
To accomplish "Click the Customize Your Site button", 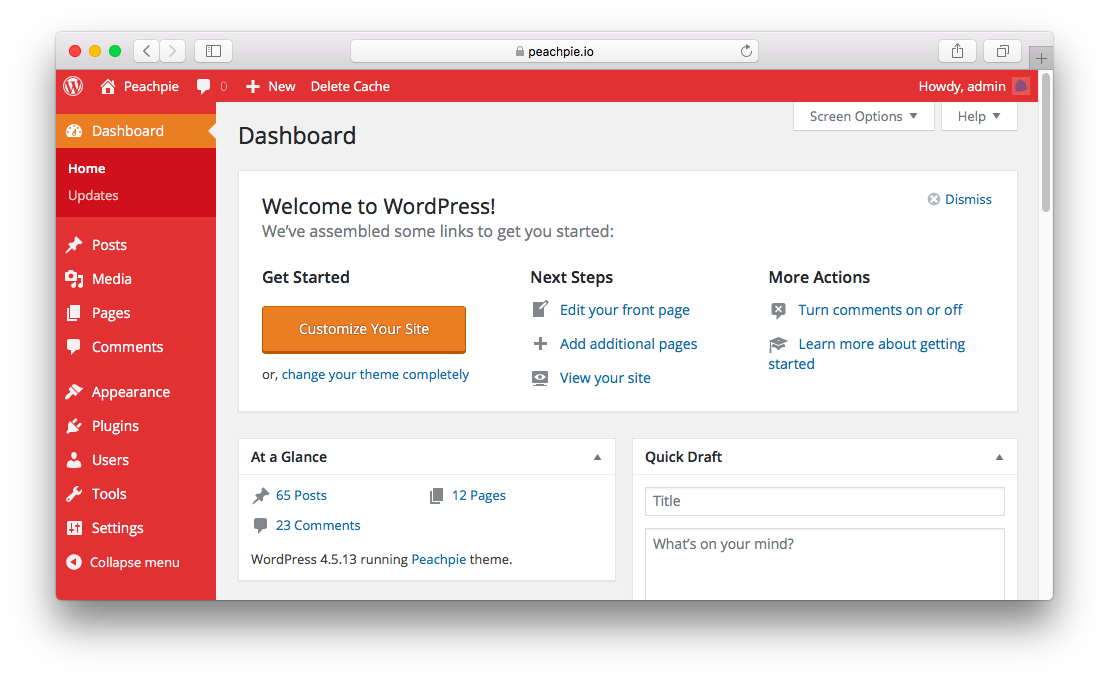I will (x=364, y=329).
